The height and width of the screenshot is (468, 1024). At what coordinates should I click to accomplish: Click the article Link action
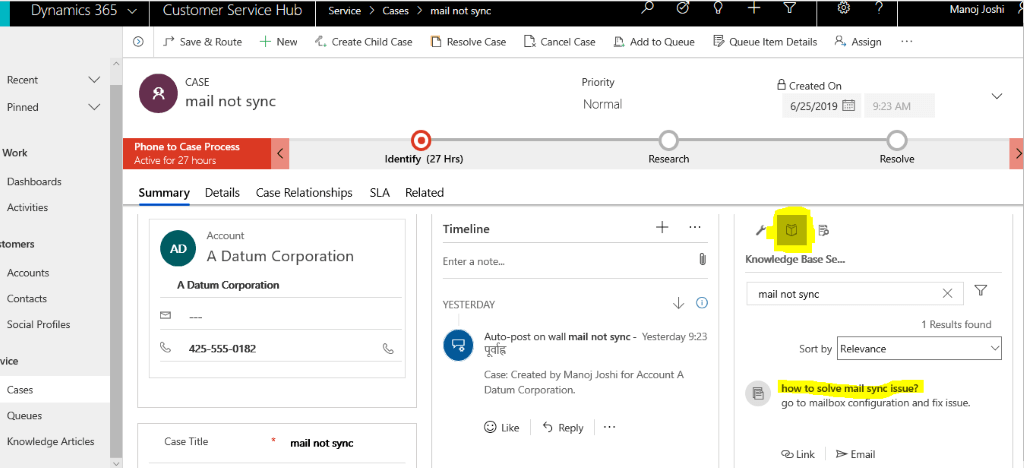pyautogui.click(x=798, y=454)
